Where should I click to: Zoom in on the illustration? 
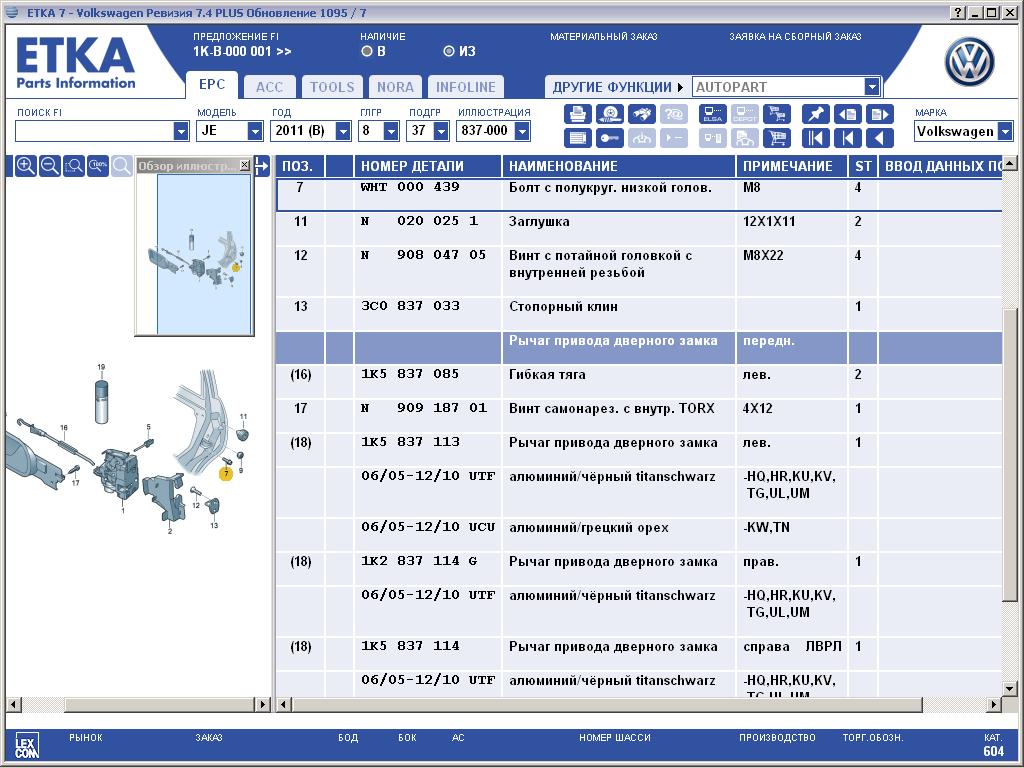point(25,166)
